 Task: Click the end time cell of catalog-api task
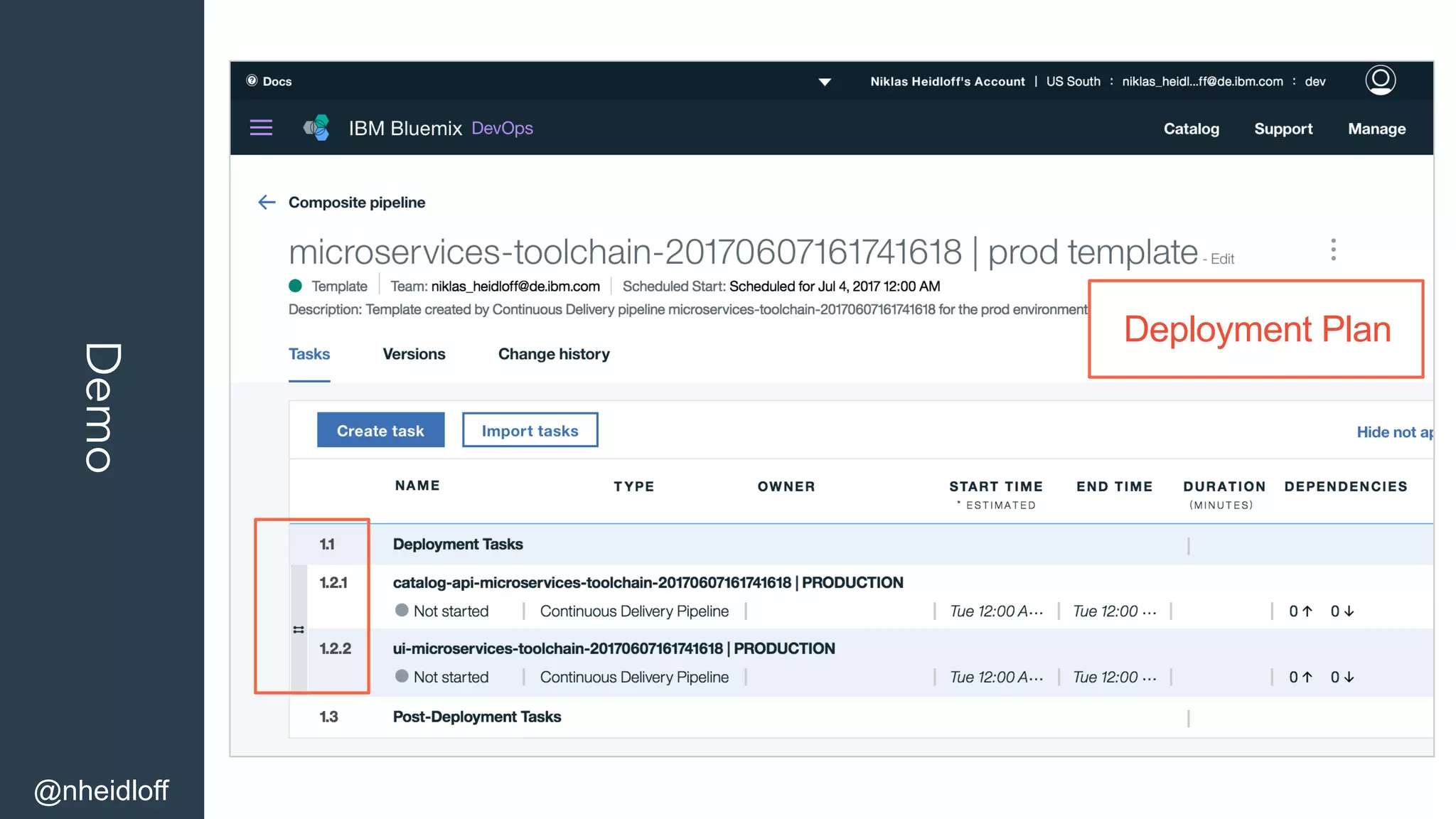pyautogui.click(x=1115, y=611)
